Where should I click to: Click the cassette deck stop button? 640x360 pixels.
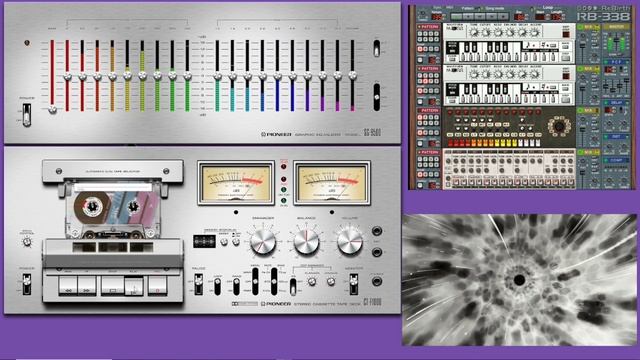click(x=113, y=284)
